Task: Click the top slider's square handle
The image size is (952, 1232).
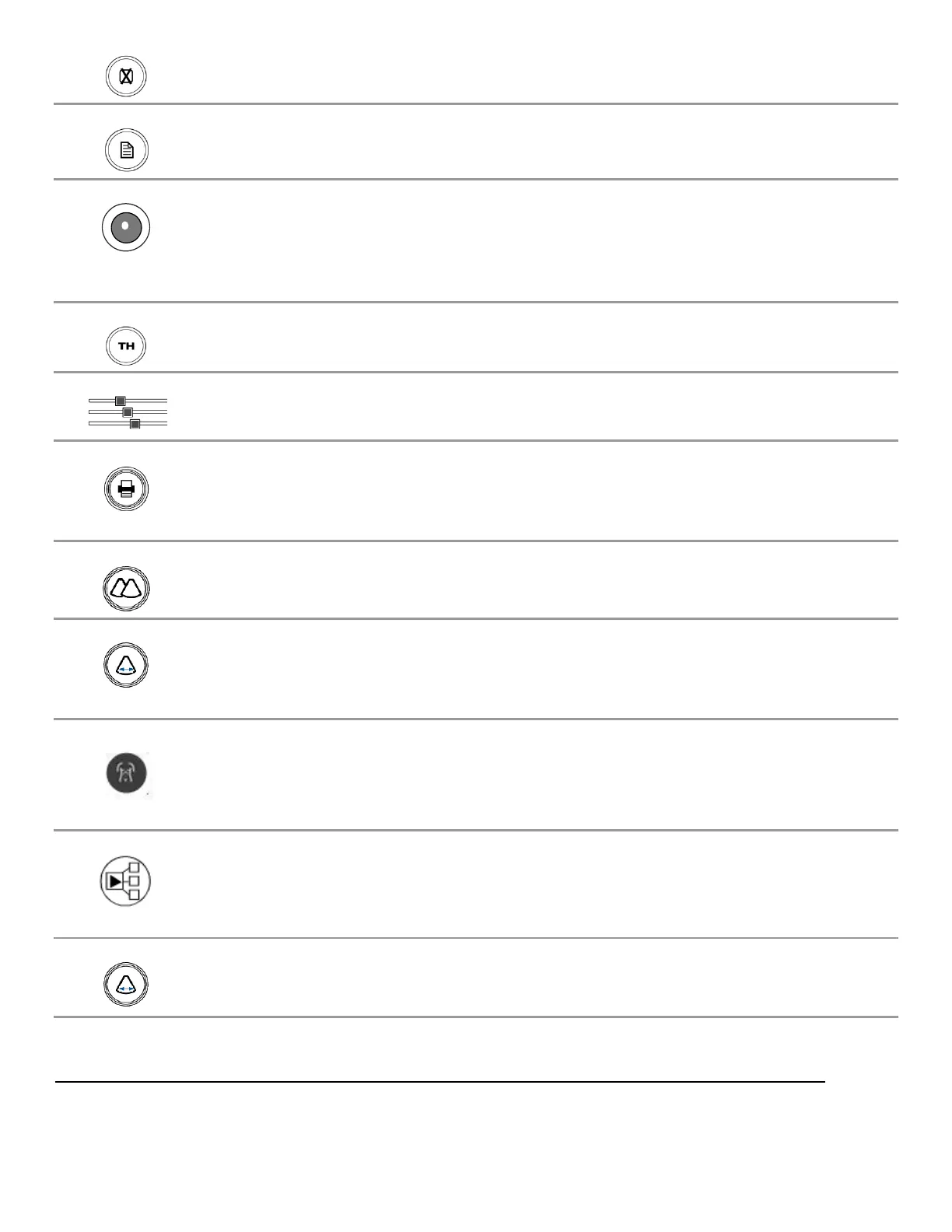Action: click(120, 401)
